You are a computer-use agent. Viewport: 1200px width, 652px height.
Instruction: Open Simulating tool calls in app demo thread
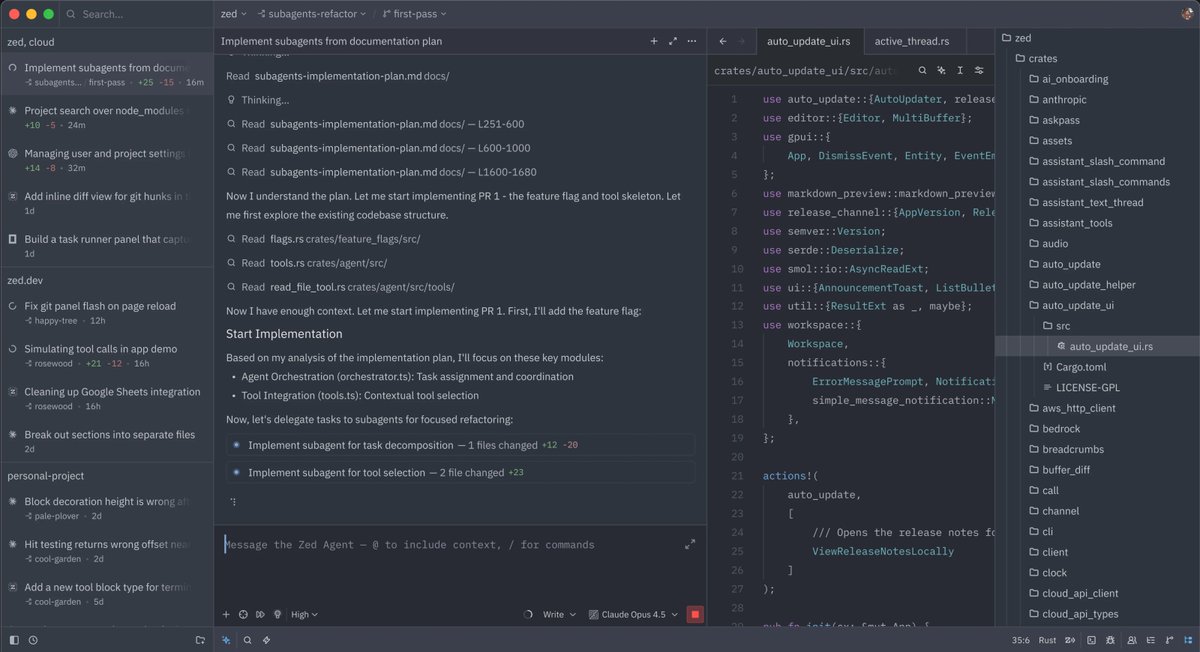pyautogui.click(x=106, y=356)
